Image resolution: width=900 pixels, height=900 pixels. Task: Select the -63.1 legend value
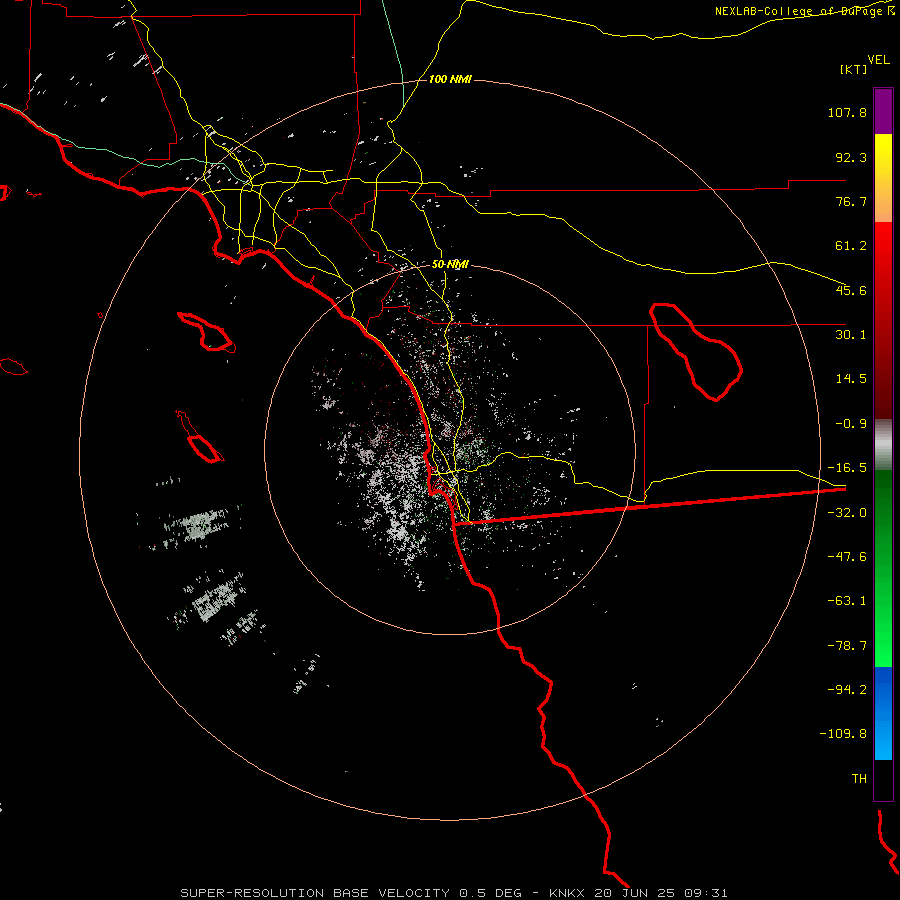pyautogui.click(x=847, y=601)
